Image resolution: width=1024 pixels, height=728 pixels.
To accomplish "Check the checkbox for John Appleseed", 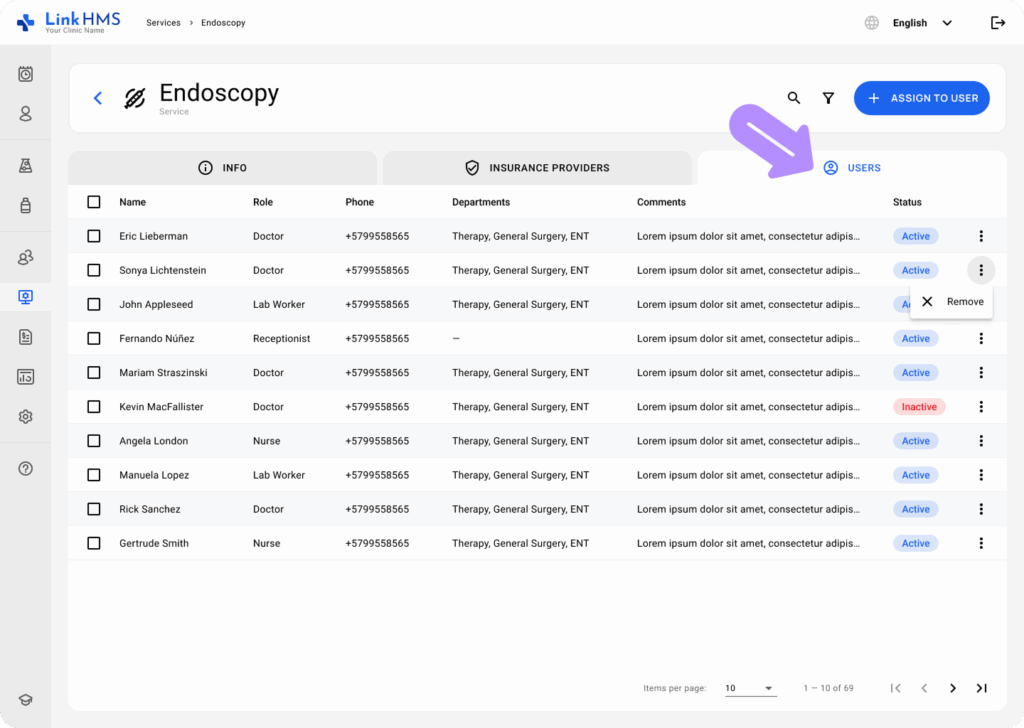I will click(93, 304).
